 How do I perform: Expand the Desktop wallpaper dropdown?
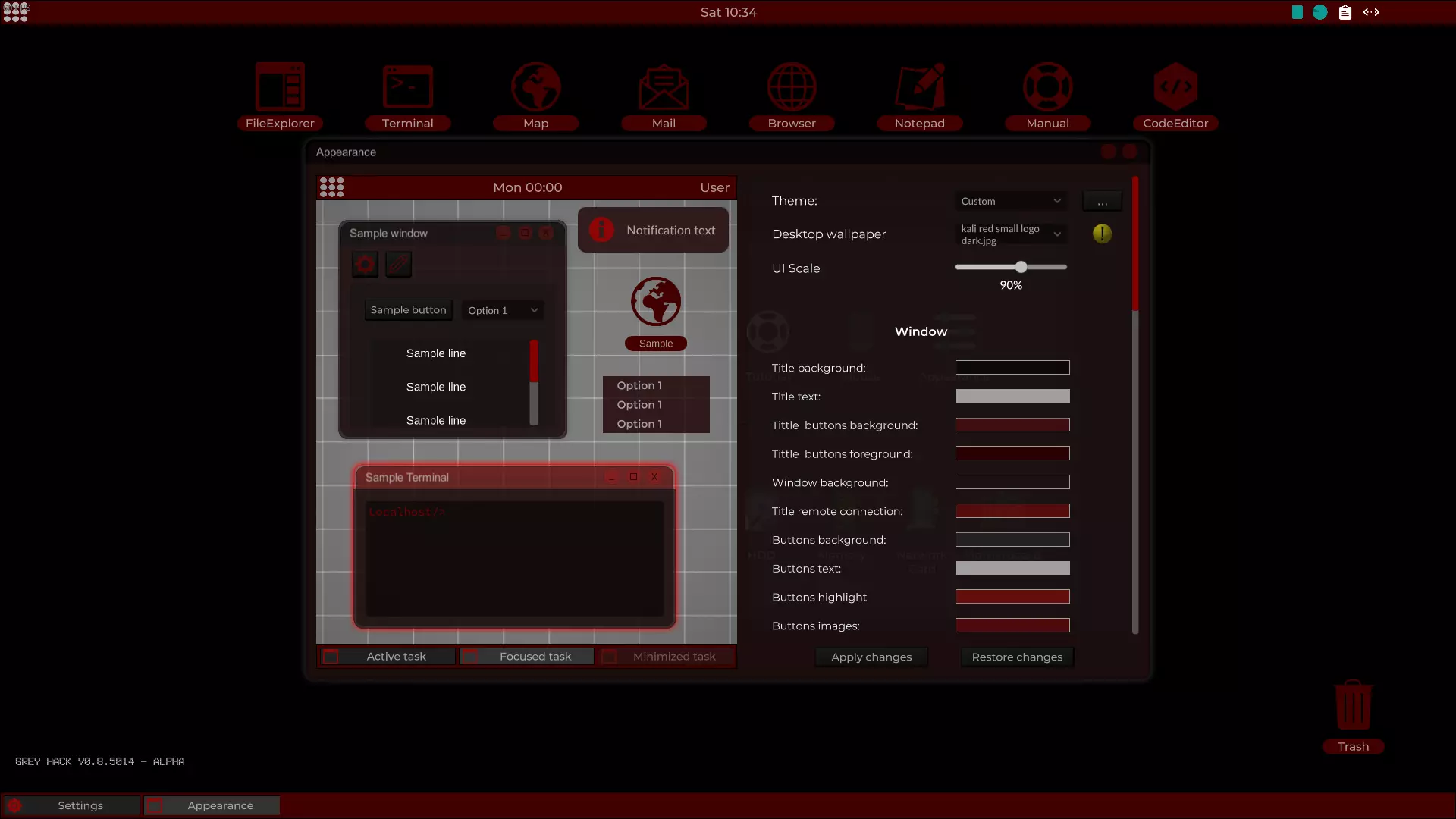pos(1010,234)
